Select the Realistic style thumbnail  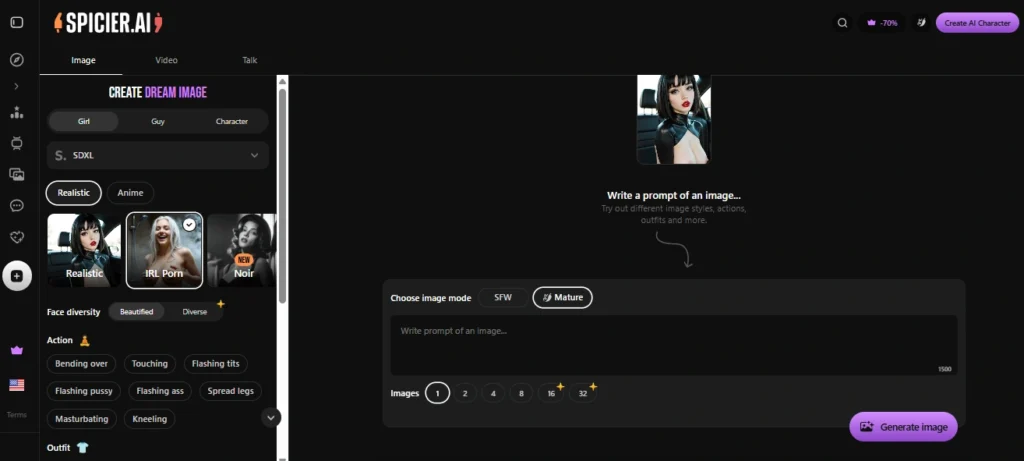[x=84, y=250]
